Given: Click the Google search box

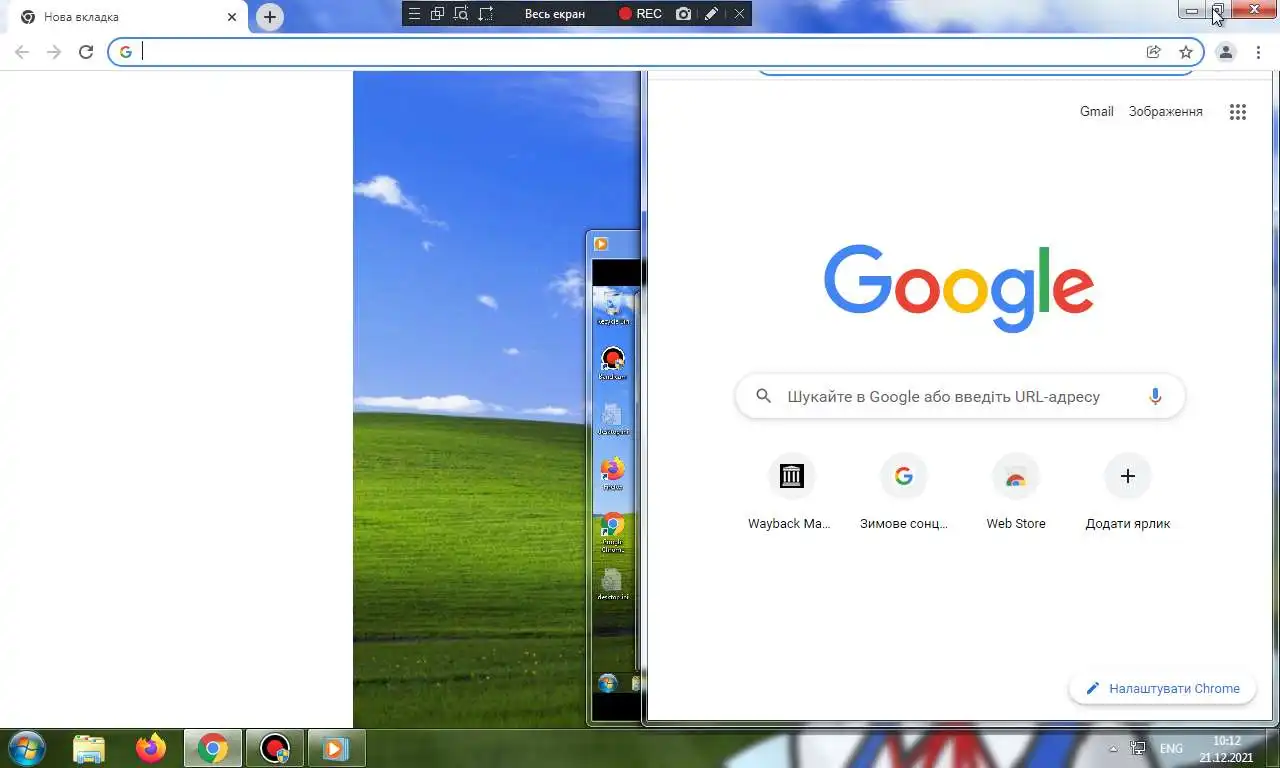Looking at the screenshot, I should click(x=960, y=396).
